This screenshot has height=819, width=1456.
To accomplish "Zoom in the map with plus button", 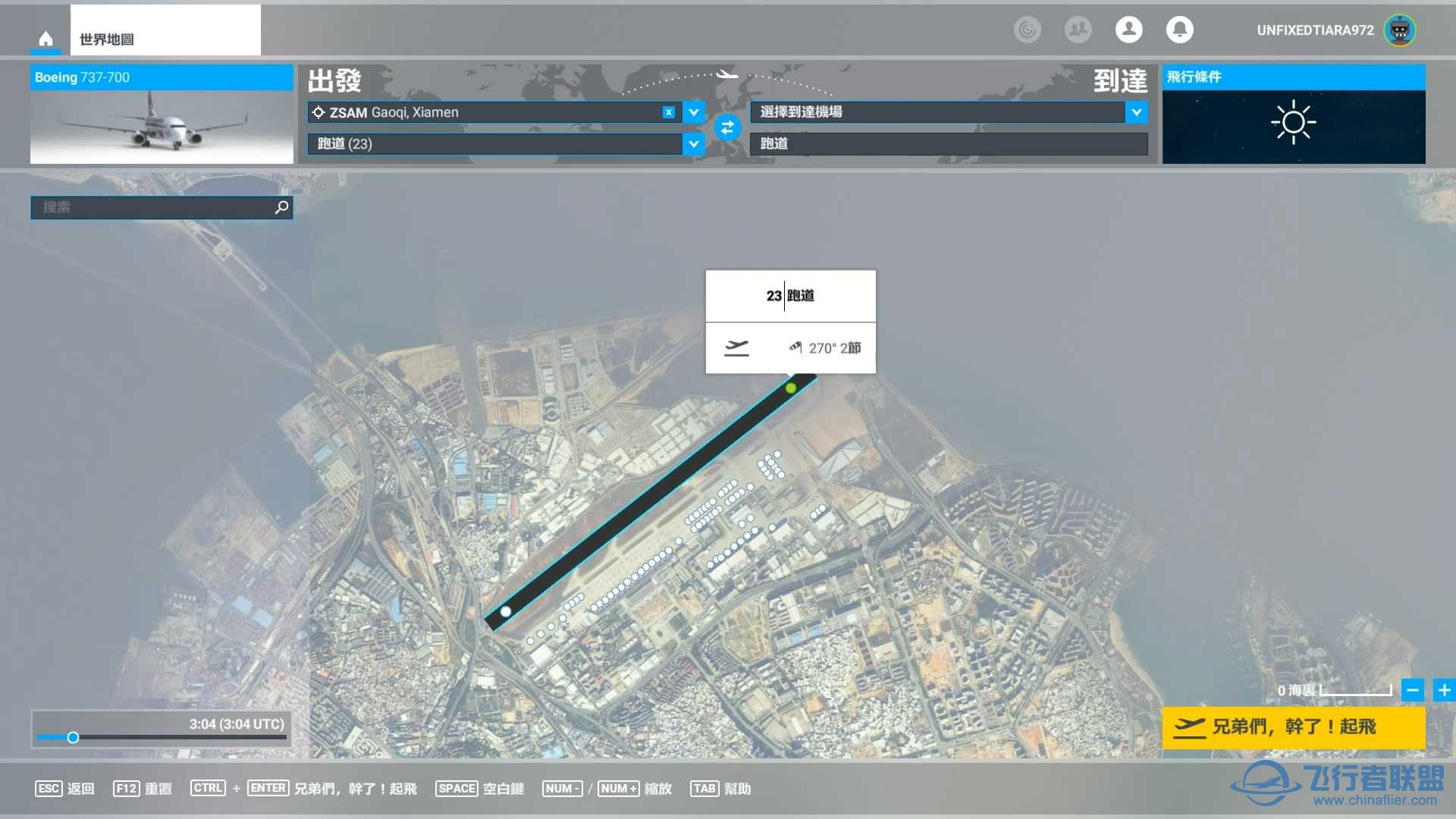I will pyautogui.click(x=1444, y=690).
